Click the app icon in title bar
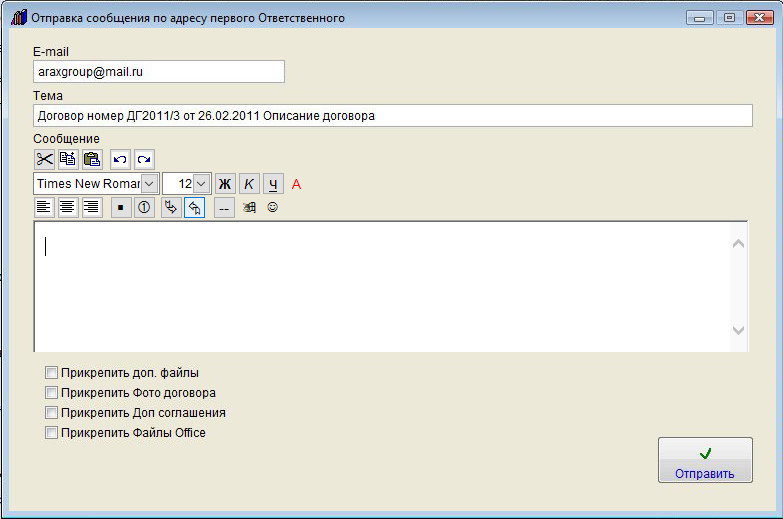This screenshot has height=519, width=783. (19, 17)
